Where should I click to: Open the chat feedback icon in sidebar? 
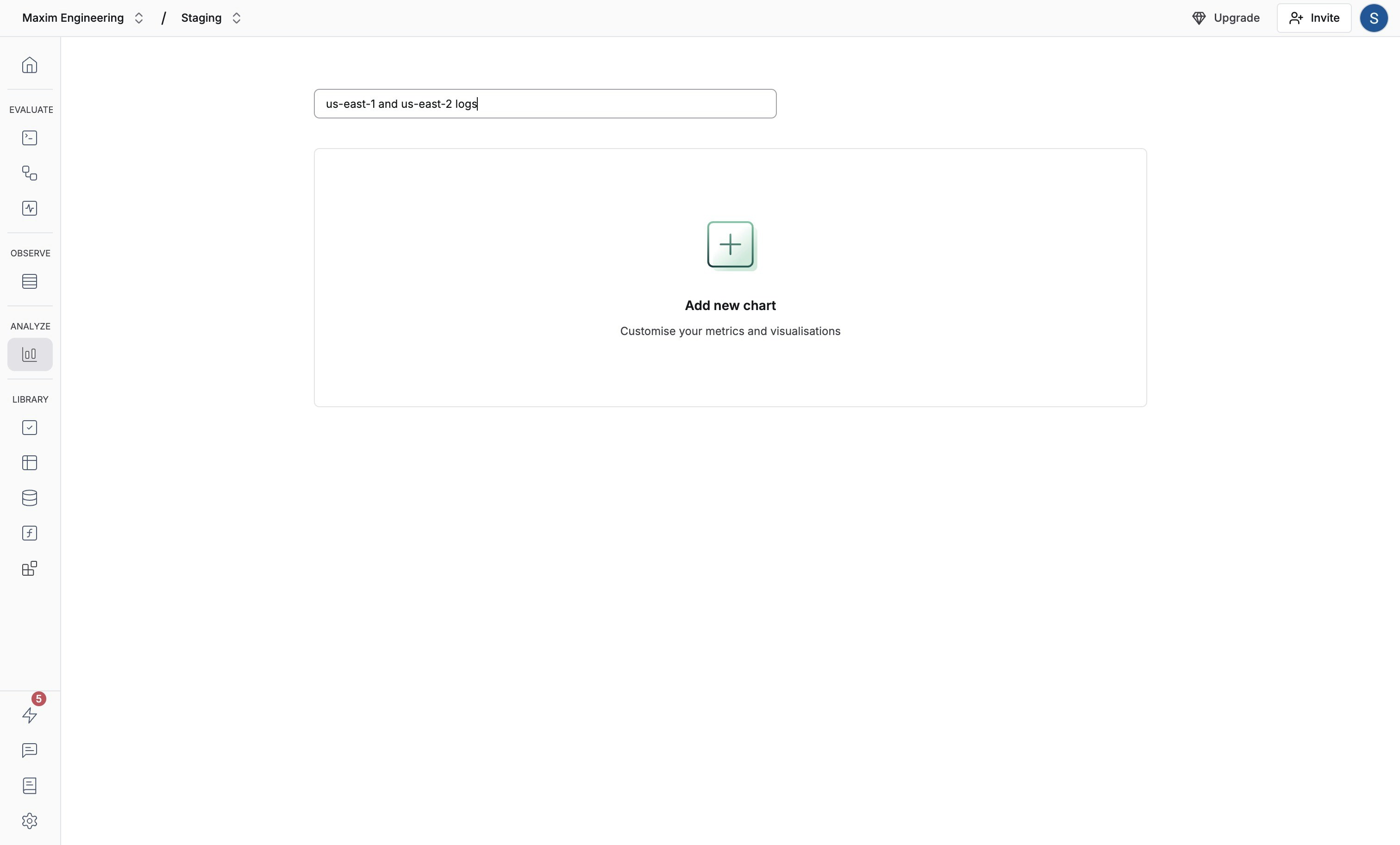[x=30, y=751]
